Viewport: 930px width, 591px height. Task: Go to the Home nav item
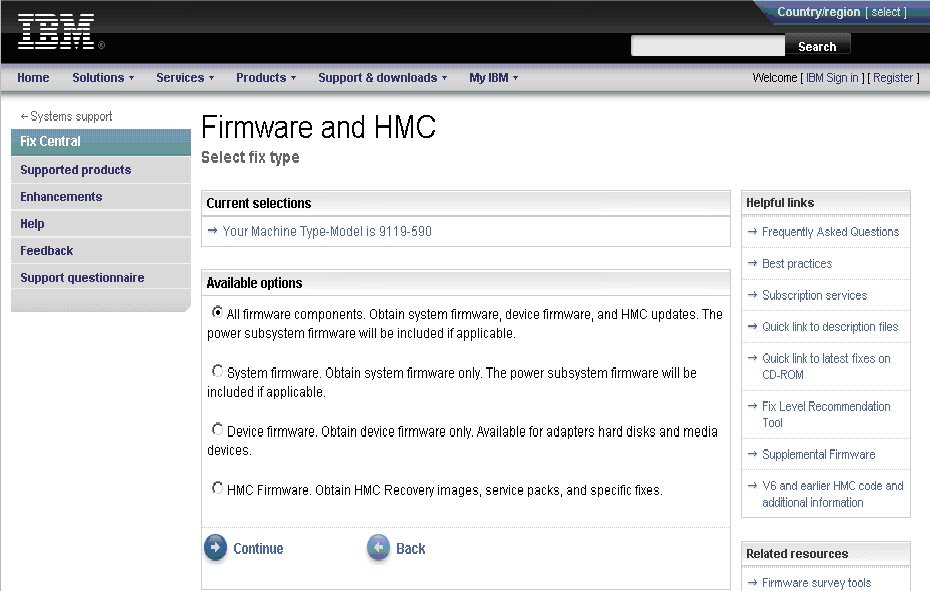pyautogui.click(x=33, y=78)
